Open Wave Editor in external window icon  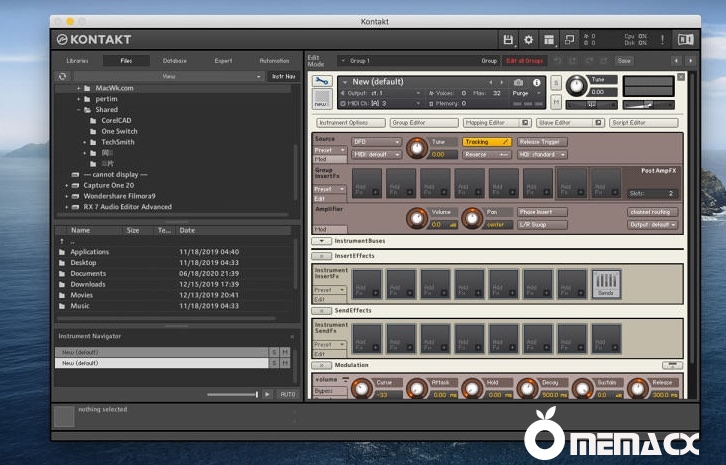point(598,123)
